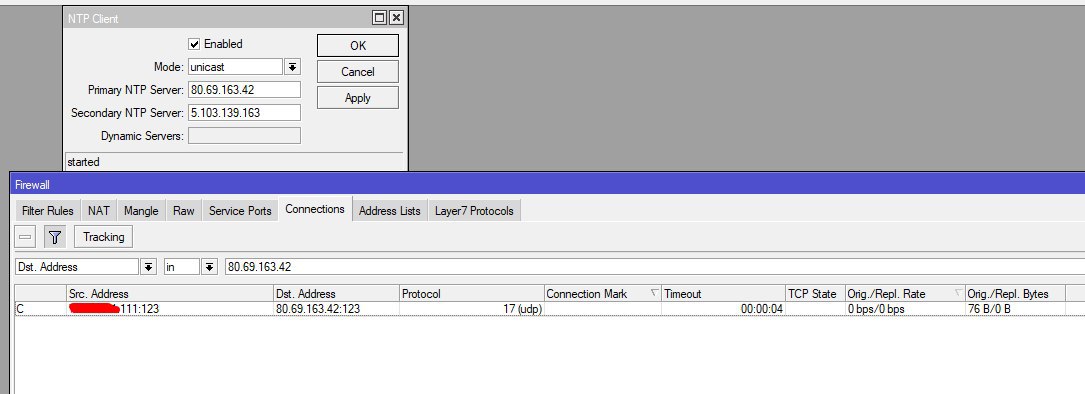Click the C flag in the connection row

pos(20,309)
